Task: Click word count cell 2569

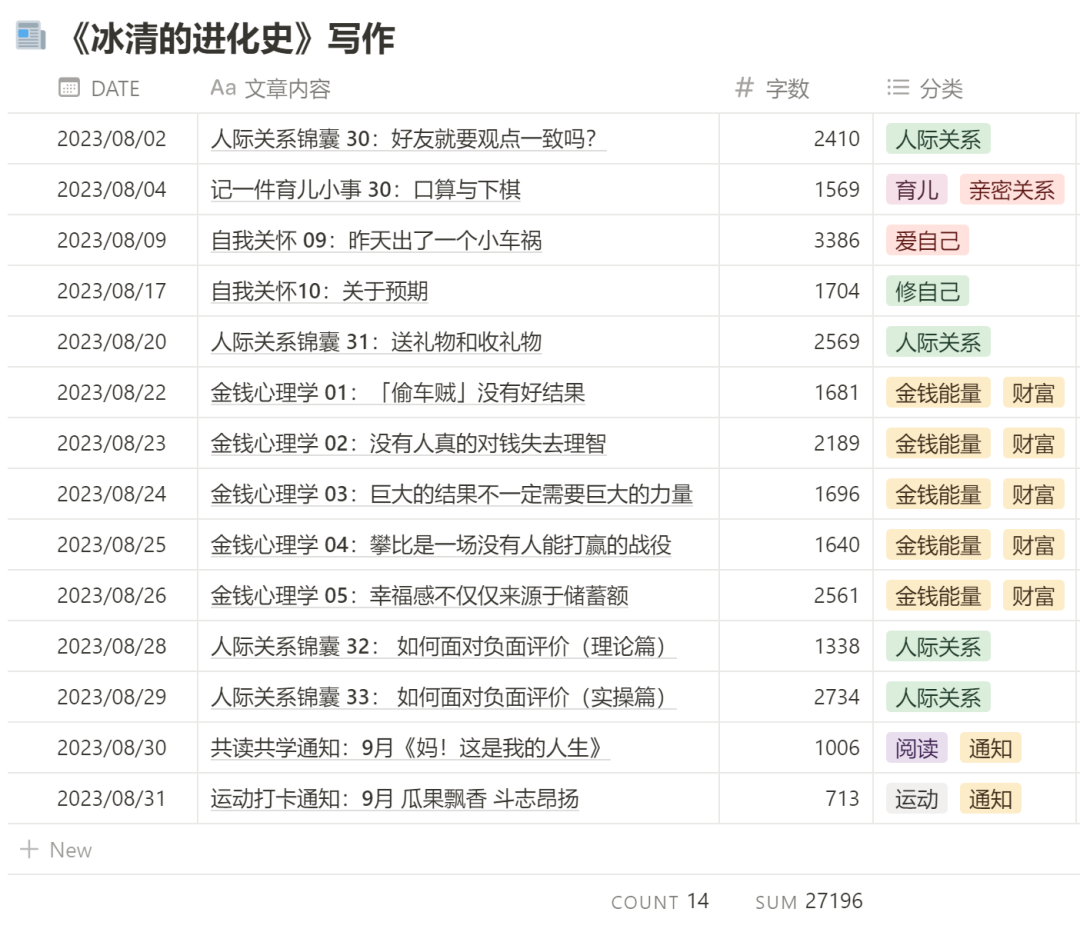Action: [796, 342]
